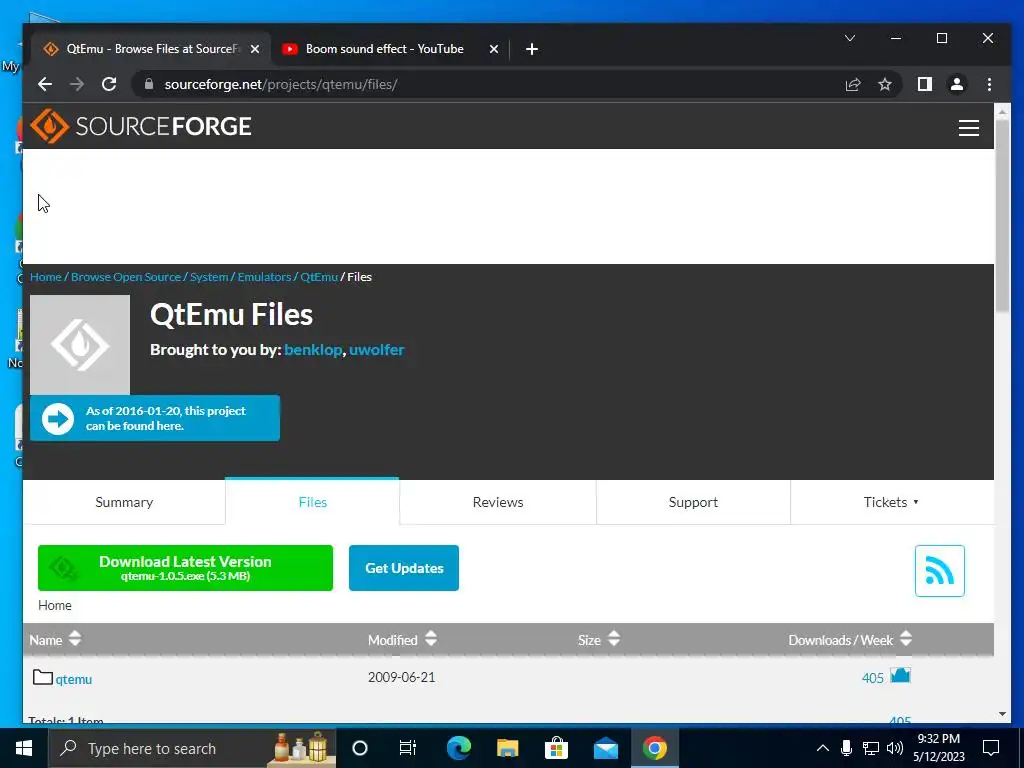Screen dimensions: 1024x768
Task: Open the Reviews tab
Action: tap(498, 502)
